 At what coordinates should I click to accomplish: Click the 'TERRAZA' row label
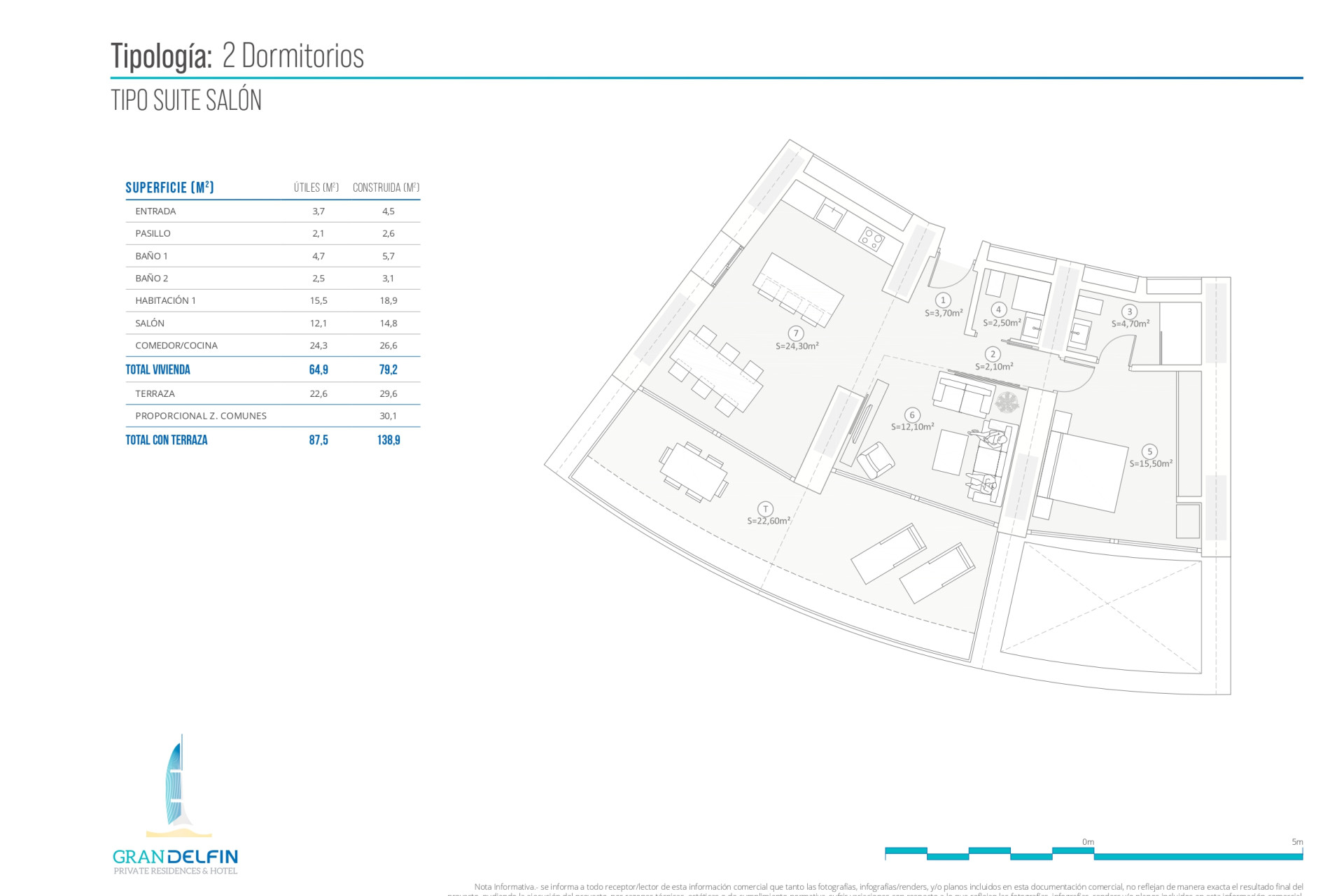(x=155, y=394)
